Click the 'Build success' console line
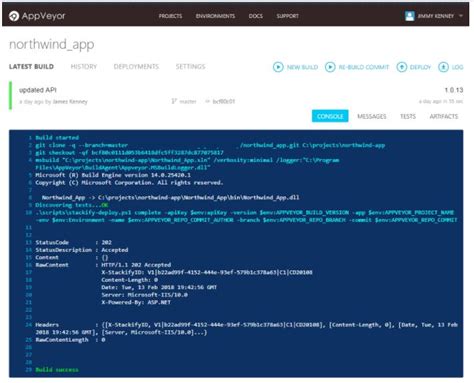 57,370
